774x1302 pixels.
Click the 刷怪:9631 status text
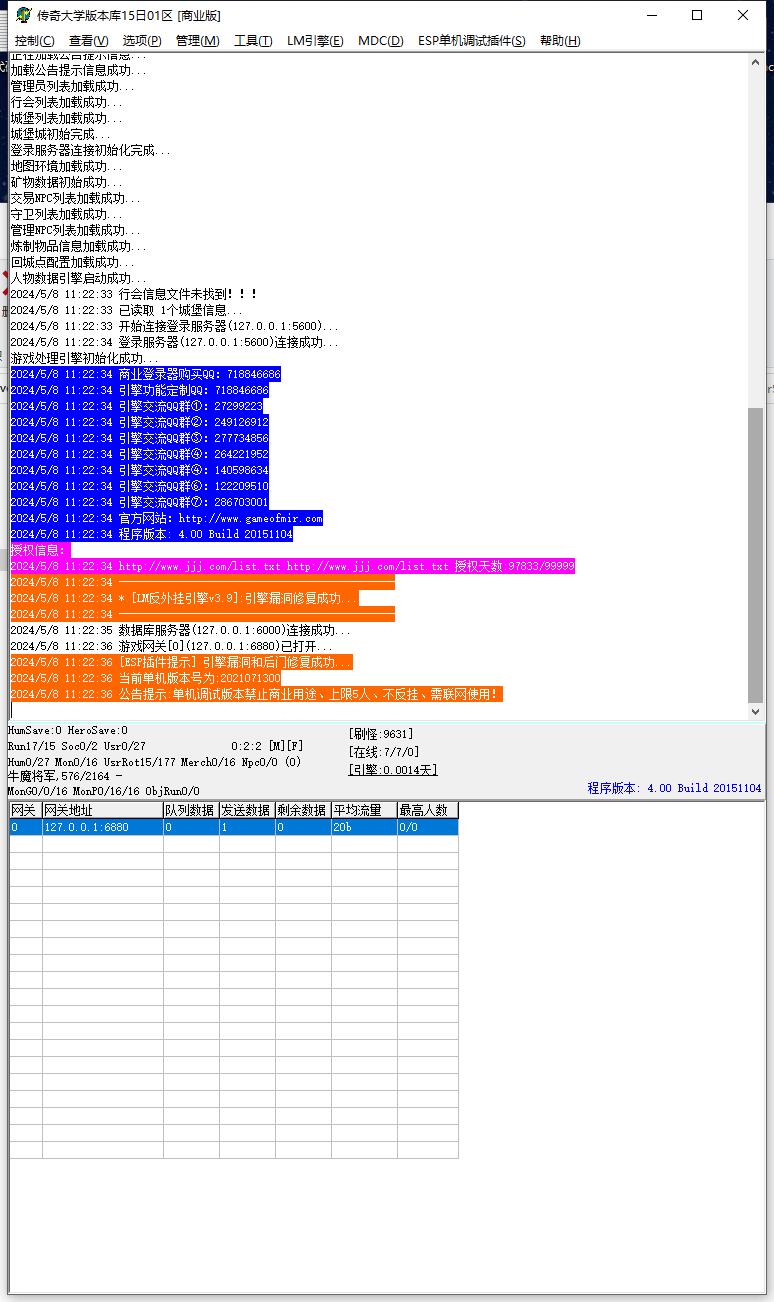(381, 734)
